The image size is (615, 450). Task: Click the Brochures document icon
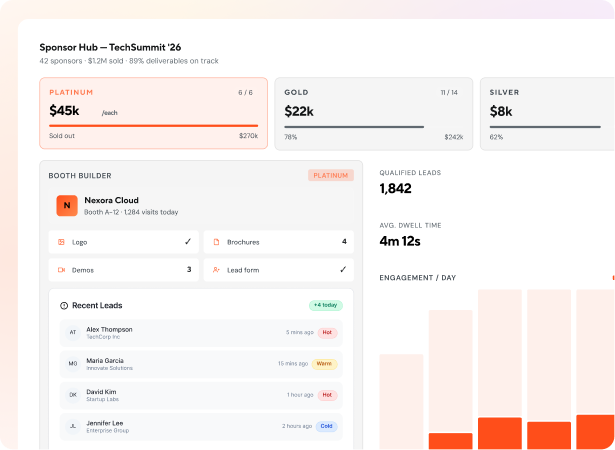coord(216,242)
